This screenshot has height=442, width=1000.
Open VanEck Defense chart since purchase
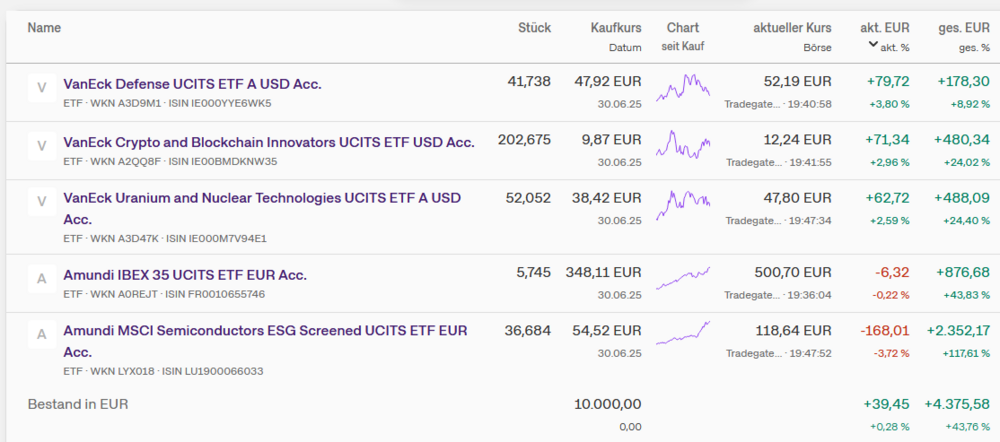(x=683, y=87)
